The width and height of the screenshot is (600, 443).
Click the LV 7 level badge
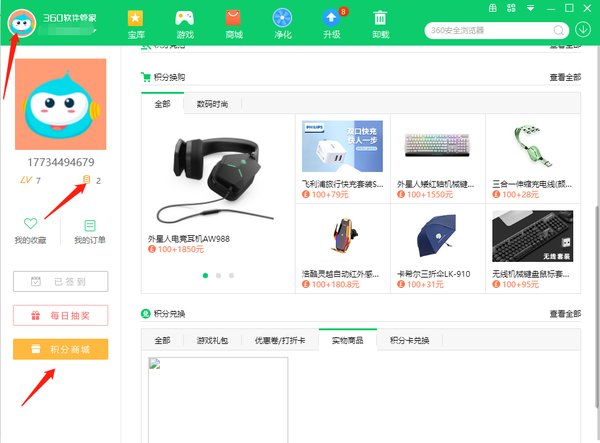coord(31,180)
